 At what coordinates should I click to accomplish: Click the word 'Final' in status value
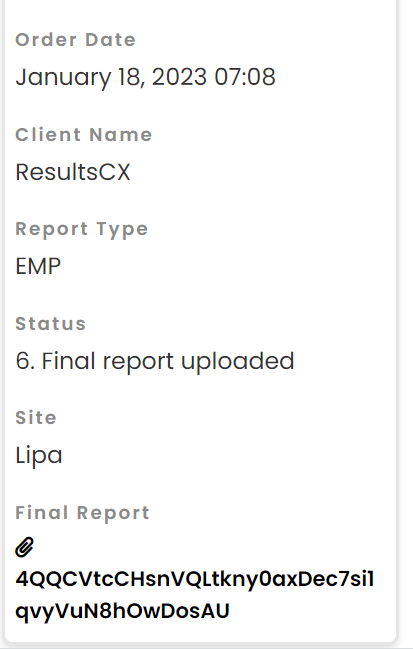point(68,361)
